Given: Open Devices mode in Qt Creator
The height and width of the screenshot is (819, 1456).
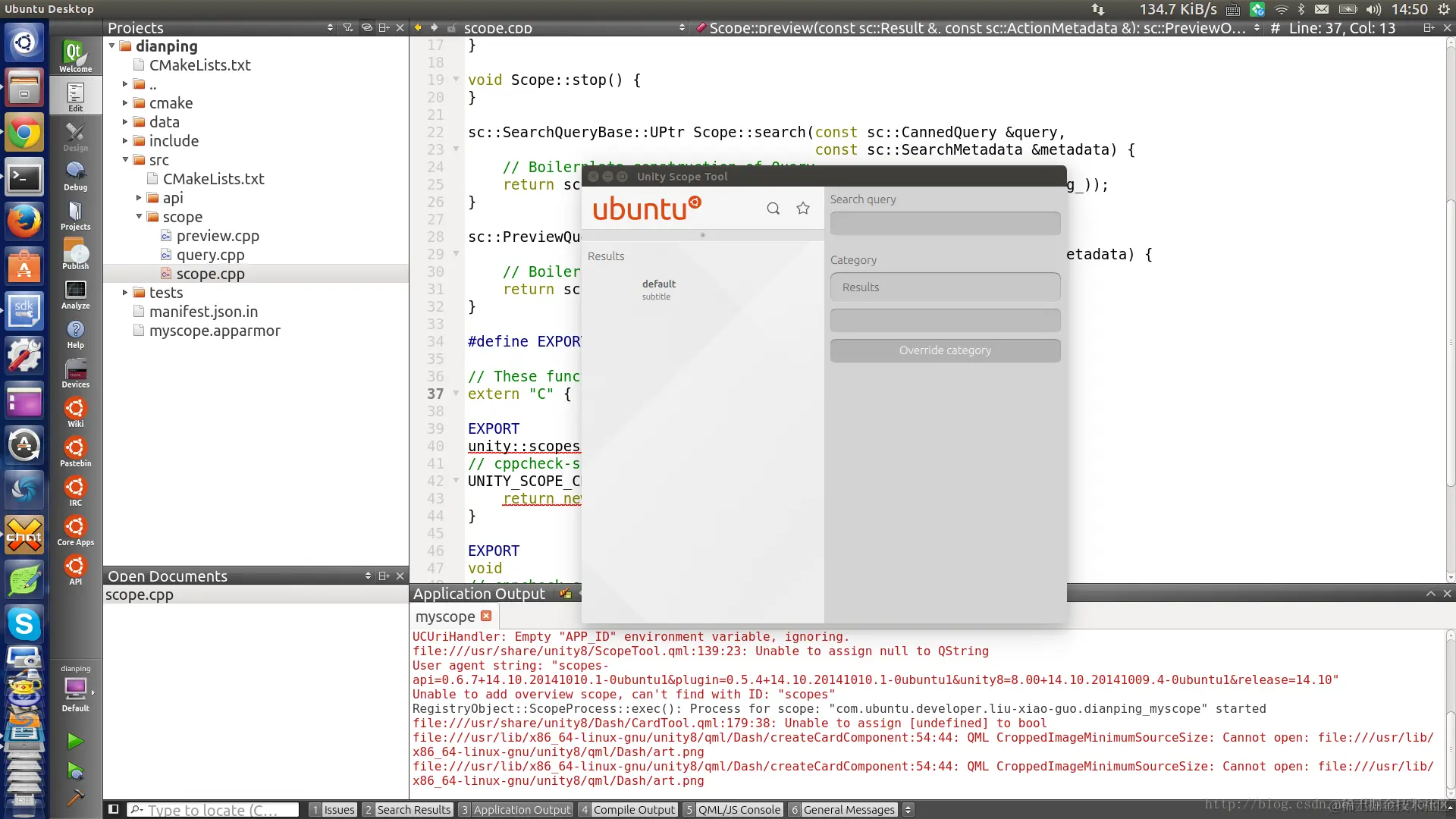Looking at the screenshot, I should 75,373.
